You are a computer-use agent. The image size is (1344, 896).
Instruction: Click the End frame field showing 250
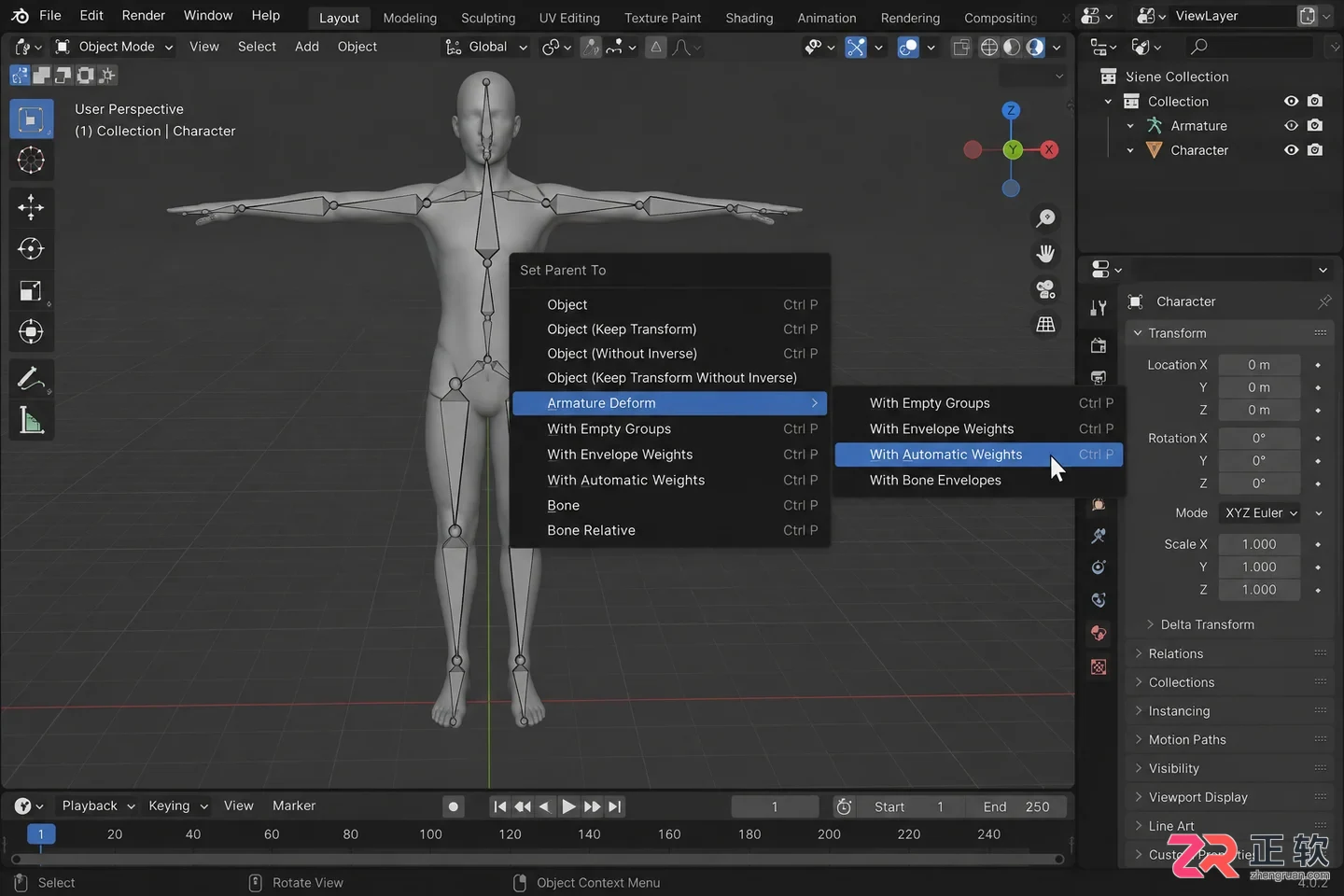tap(1017, 806)
